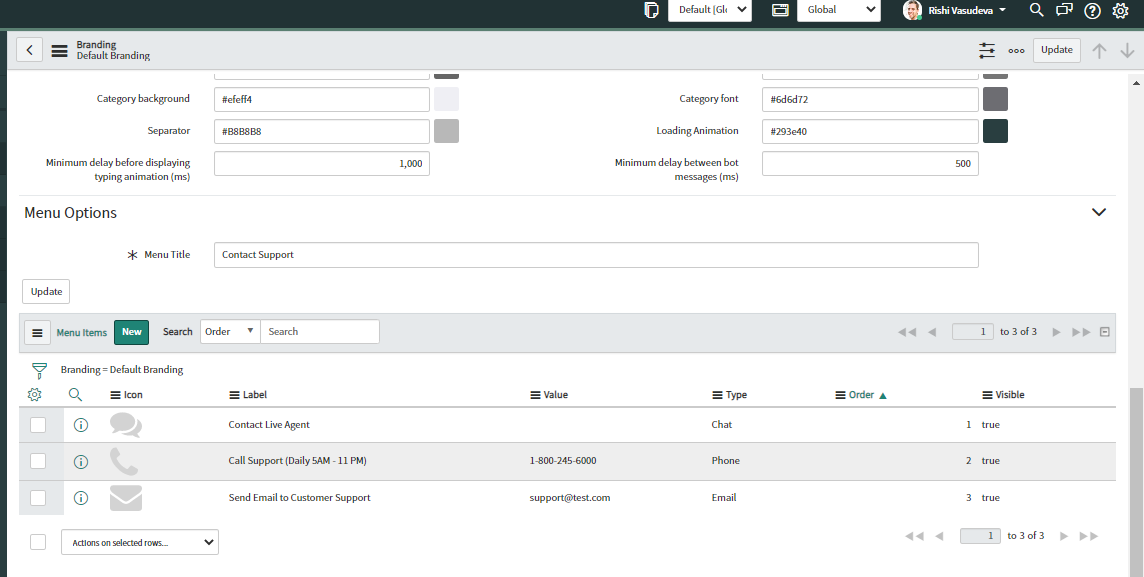Open Menu Items list hamburger menu
This screenshot has width=1144, height=577.
click(37, 332)
